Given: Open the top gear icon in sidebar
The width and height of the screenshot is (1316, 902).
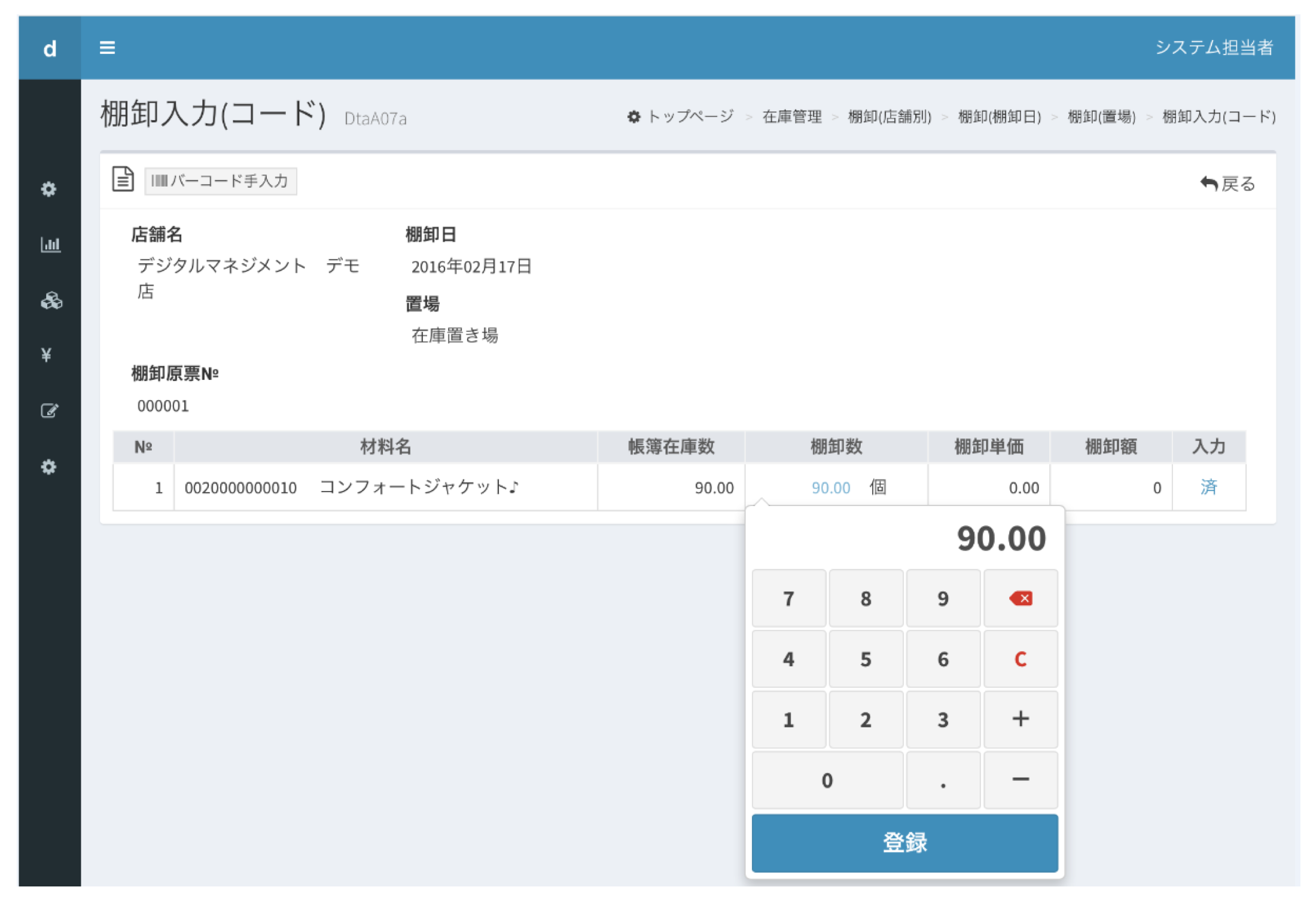Looking at the screenshot, I should [x=49, y=189].
